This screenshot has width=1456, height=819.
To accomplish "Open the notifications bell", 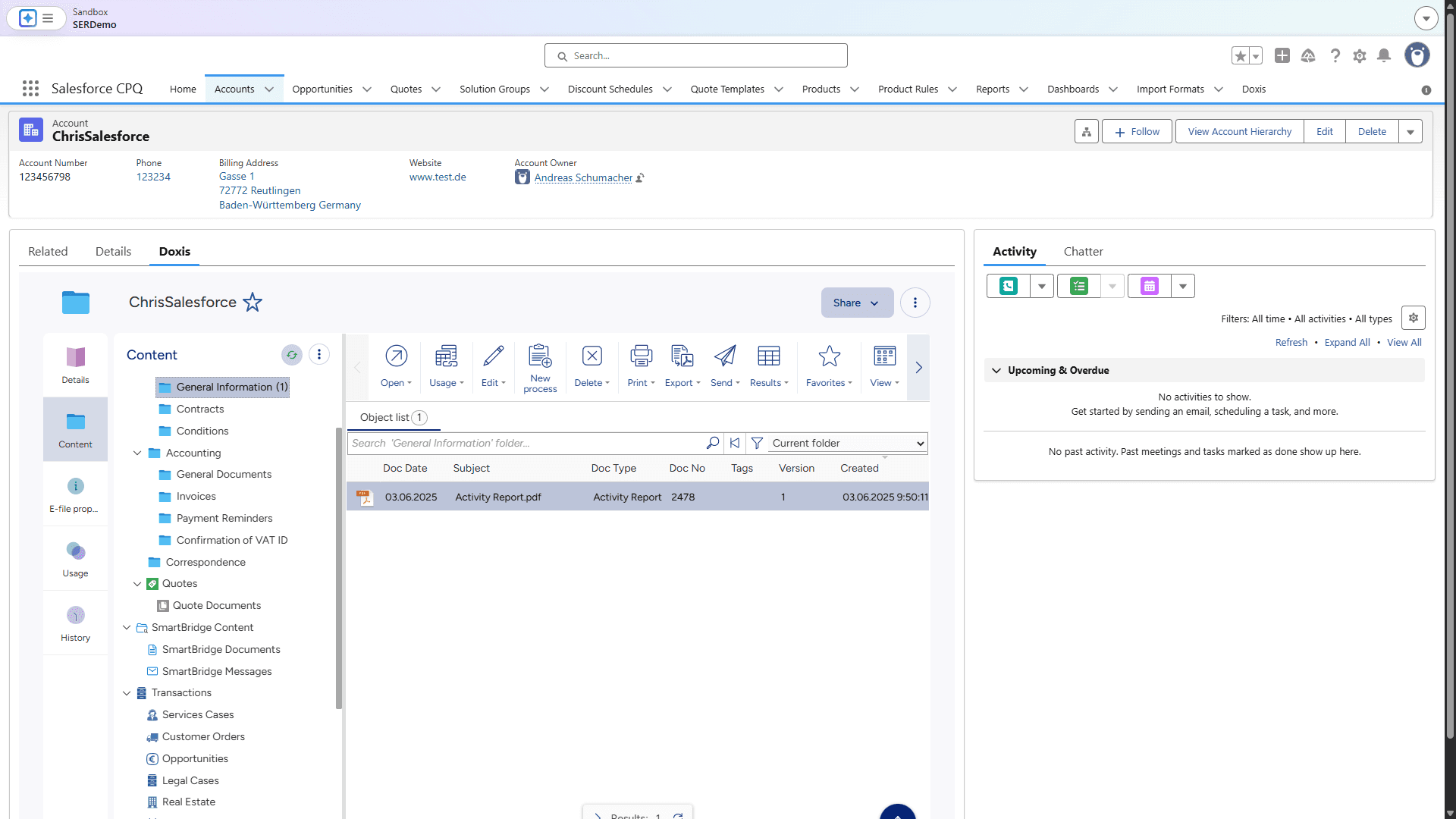I will tap(1384, 55).
